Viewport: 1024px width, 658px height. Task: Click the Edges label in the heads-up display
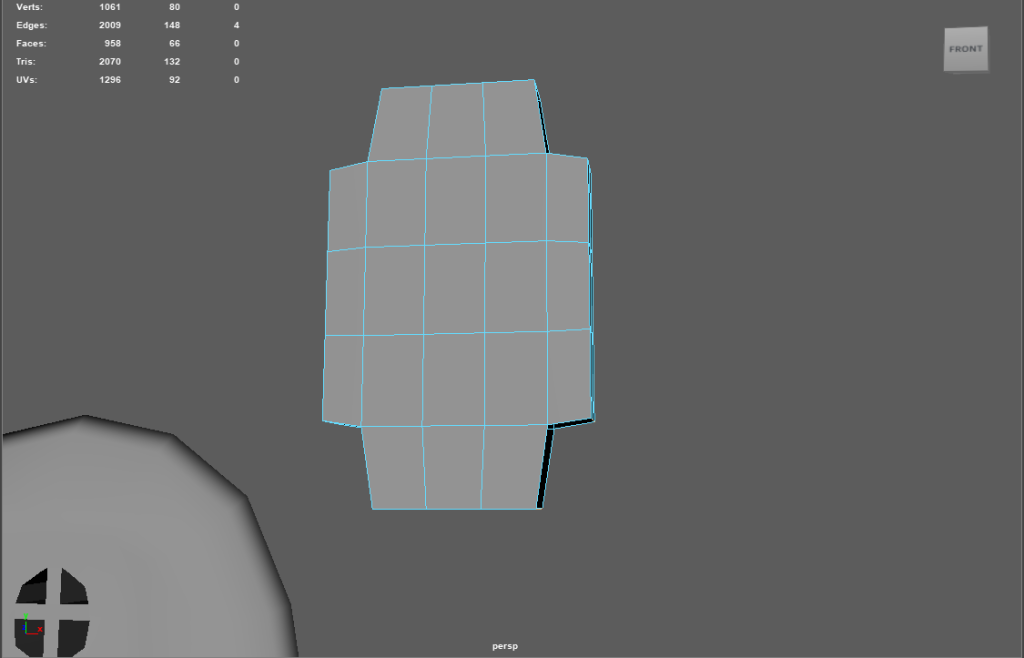tap(32, 25)
